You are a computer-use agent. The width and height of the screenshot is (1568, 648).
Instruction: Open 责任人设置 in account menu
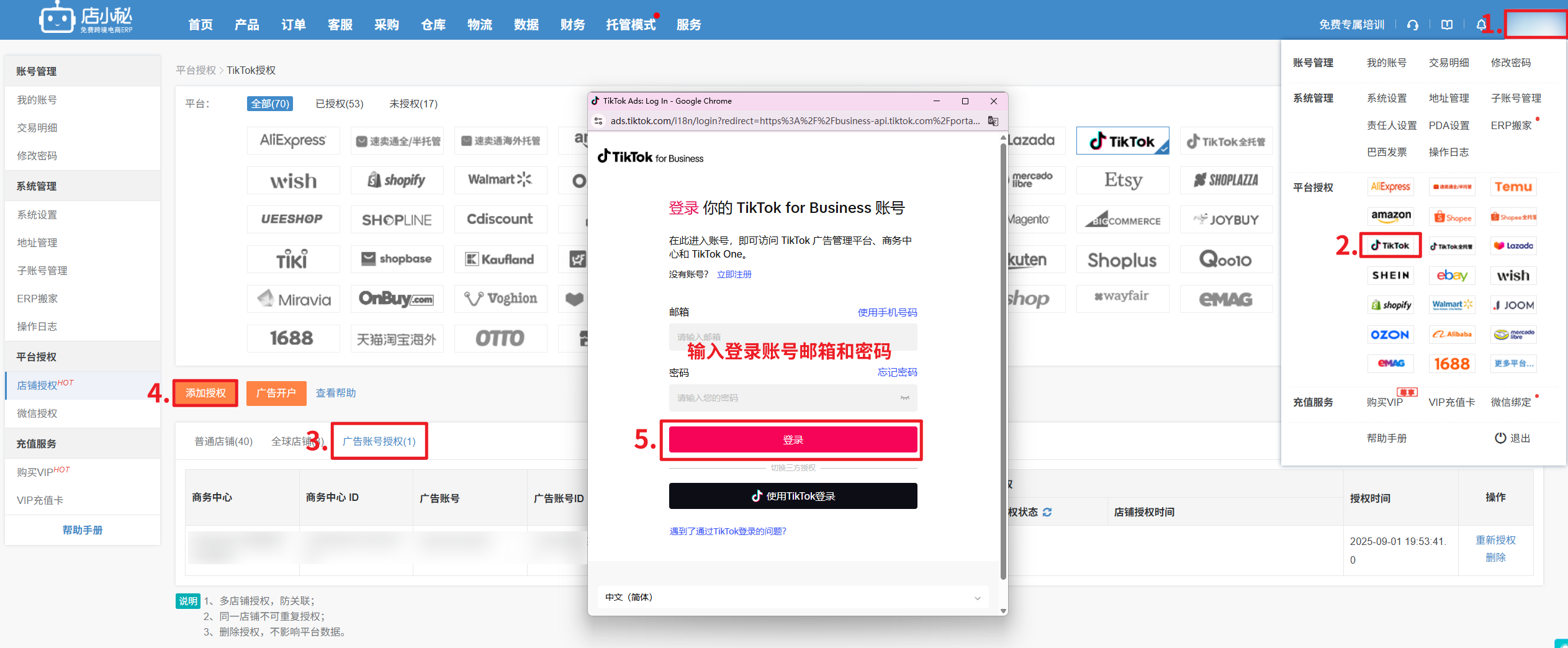[1392, 125]
